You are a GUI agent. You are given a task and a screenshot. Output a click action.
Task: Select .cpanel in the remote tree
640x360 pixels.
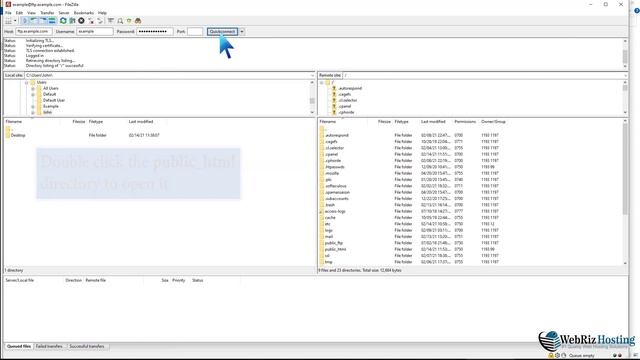tap(344, 107)
